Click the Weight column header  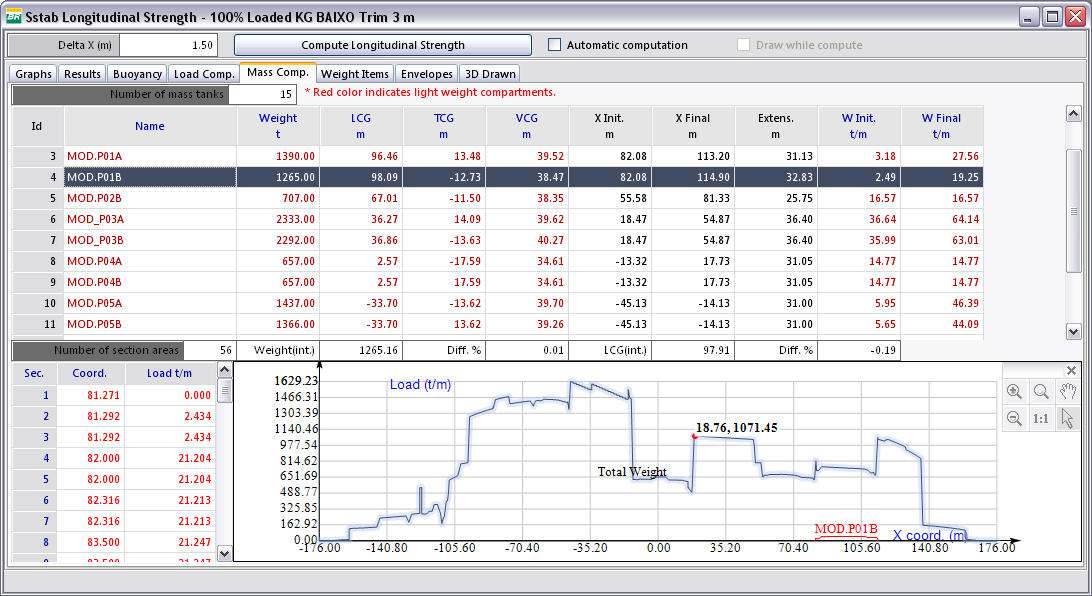click(278, 126)
